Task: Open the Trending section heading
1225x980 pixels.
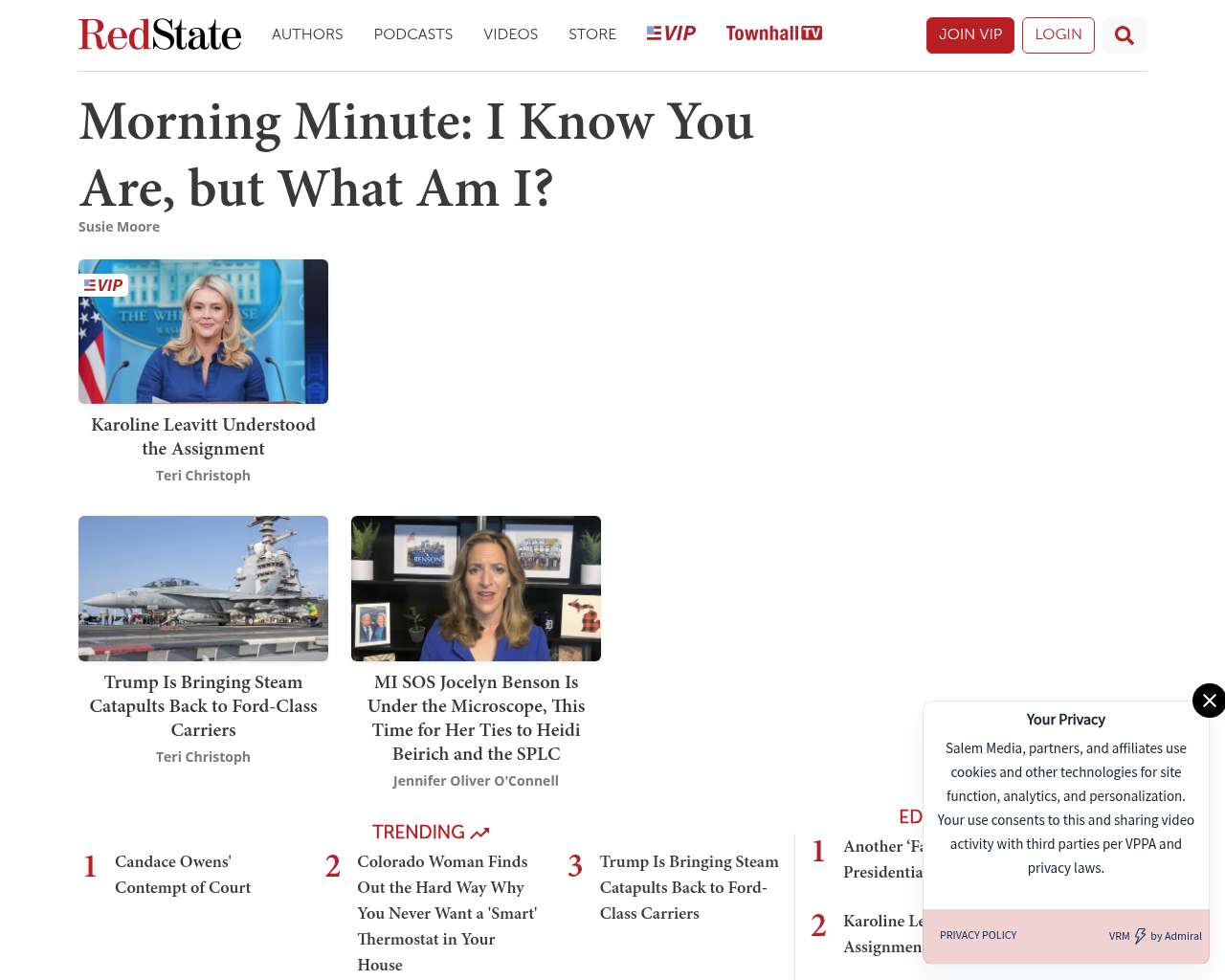Action: 431,832
